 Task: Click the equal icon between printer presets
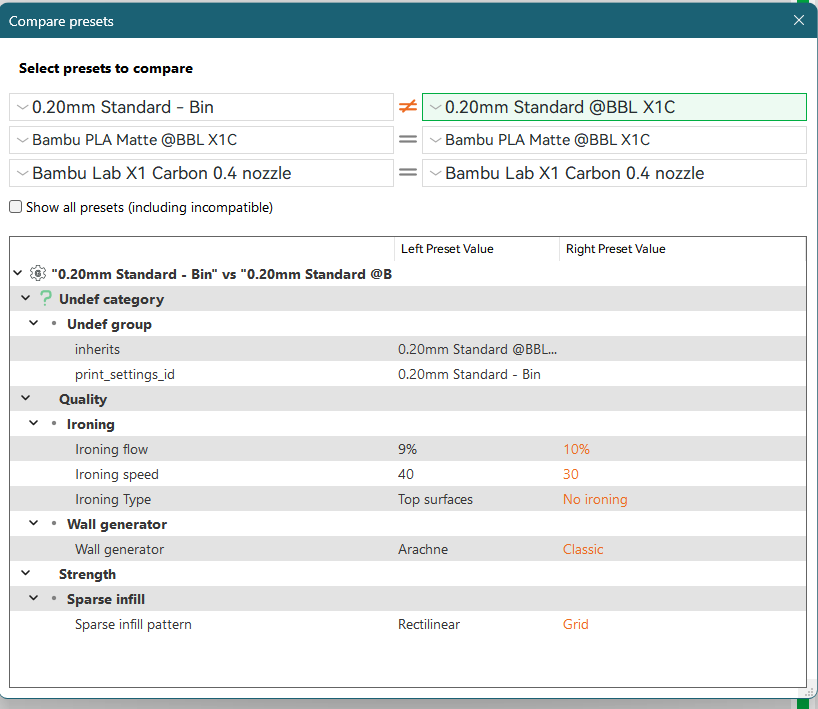(x=407, y=173)
